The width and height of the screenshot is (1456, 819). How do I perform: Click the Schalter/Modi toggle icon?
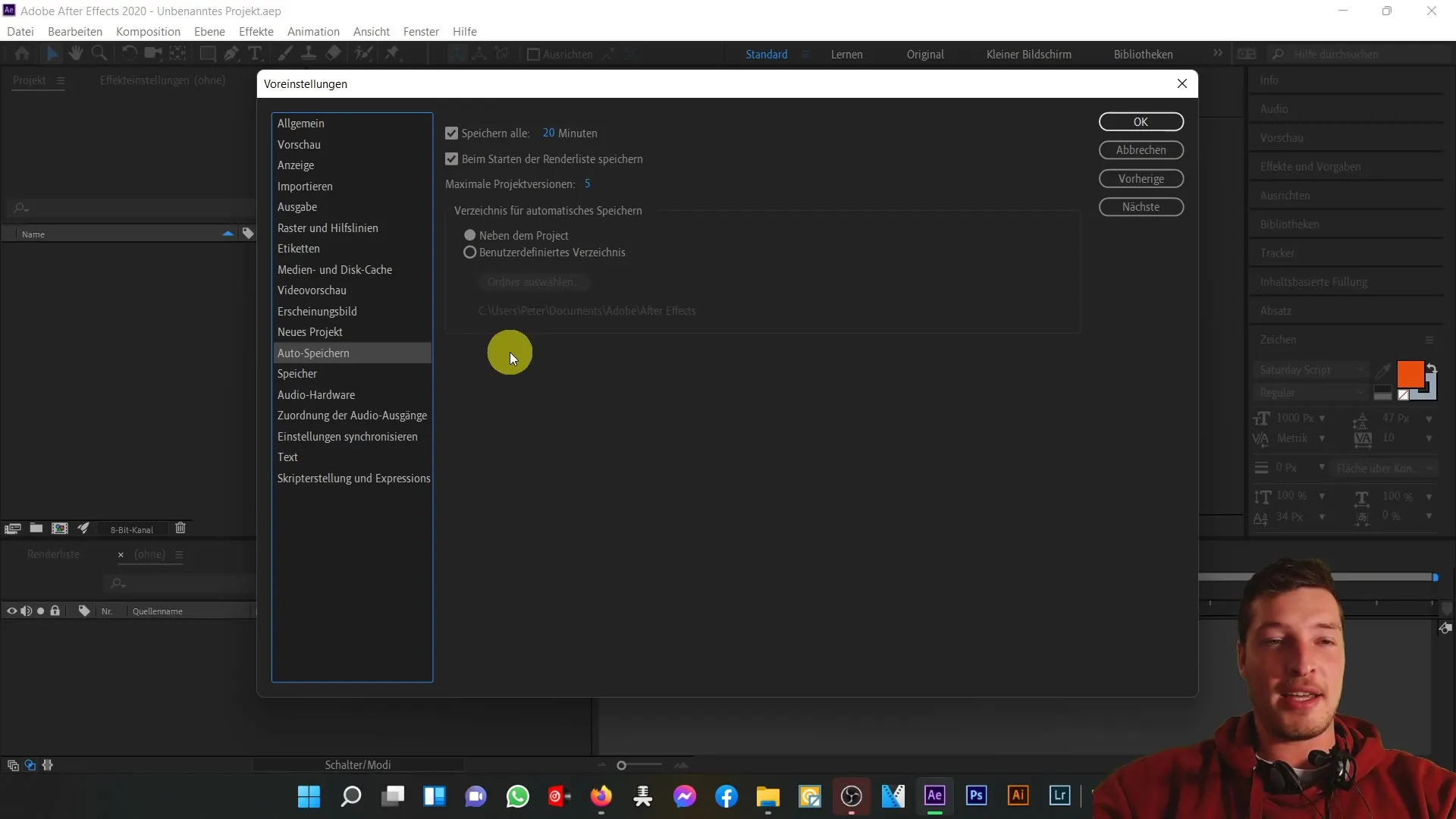pos(358,765)
